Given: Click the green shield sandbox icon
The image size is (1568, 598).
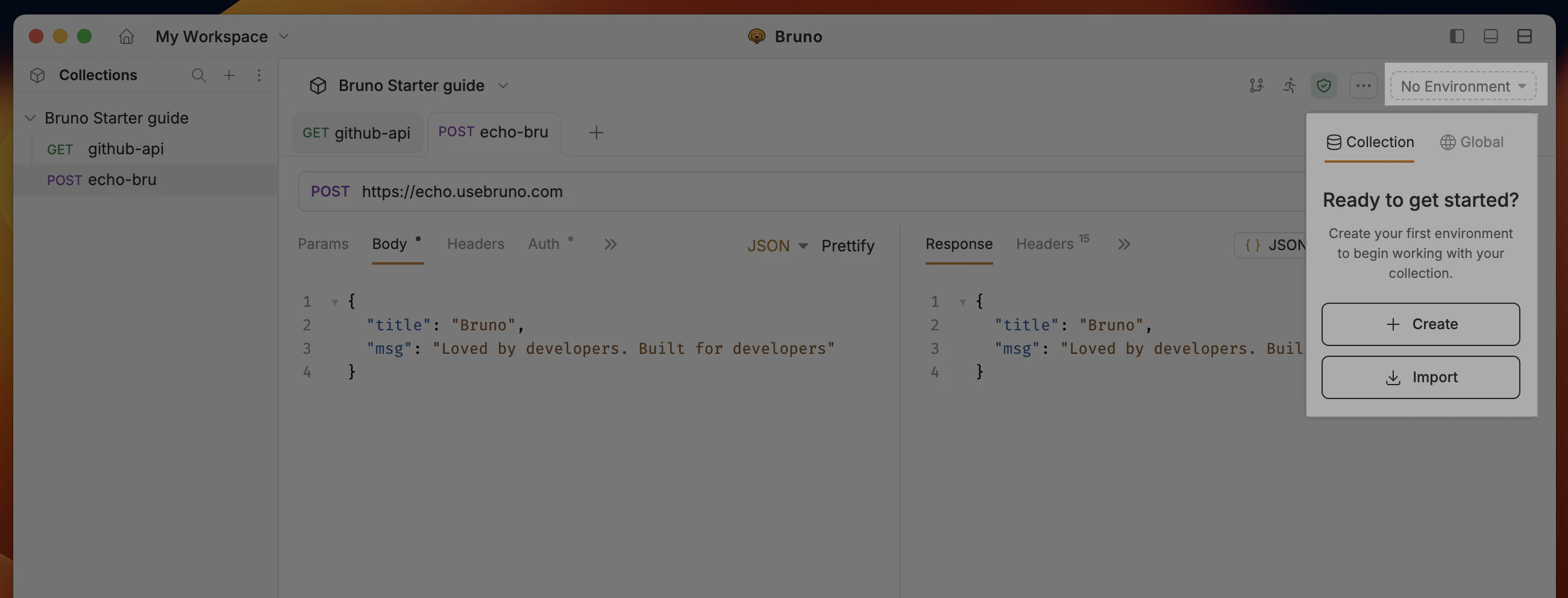Looking at the screenshot, I should coord(1324,86).
